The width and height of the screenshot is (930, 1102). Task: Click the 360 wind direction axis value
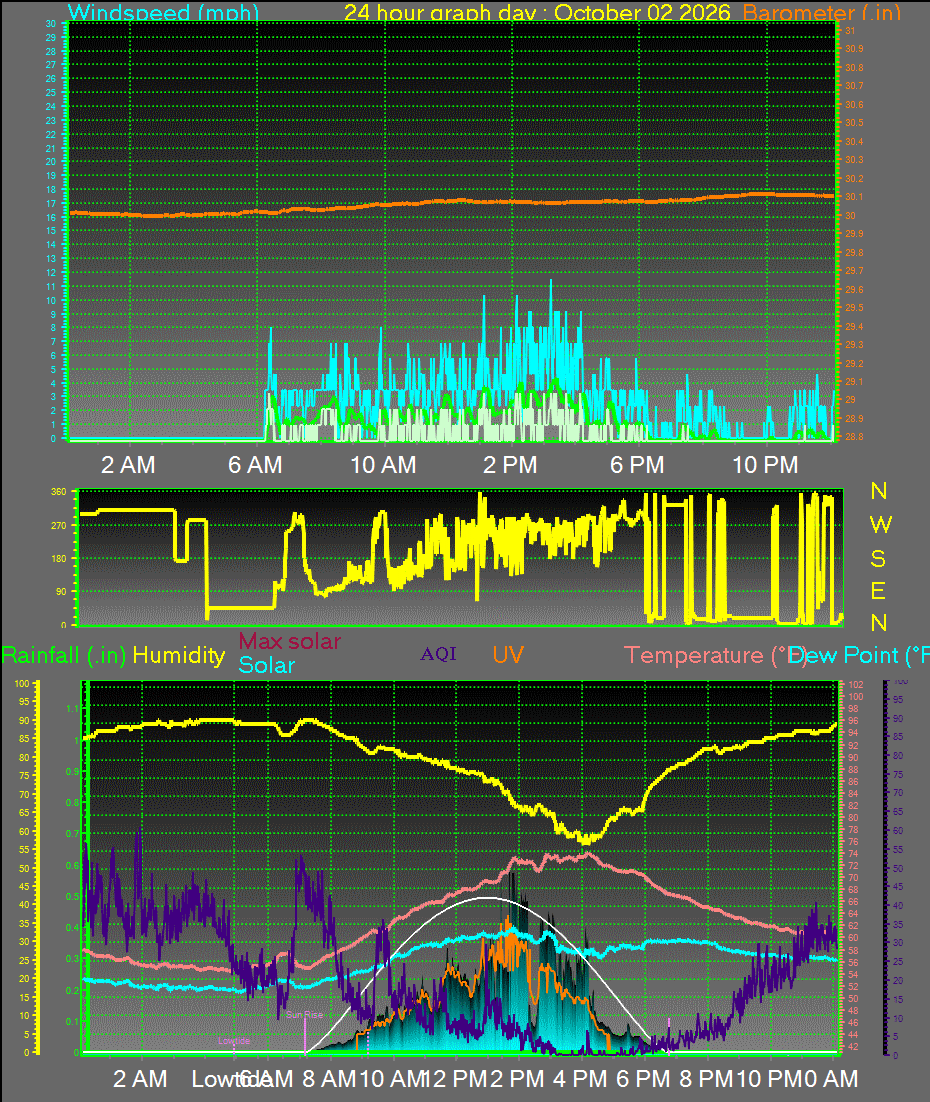(x=59, y=492)
